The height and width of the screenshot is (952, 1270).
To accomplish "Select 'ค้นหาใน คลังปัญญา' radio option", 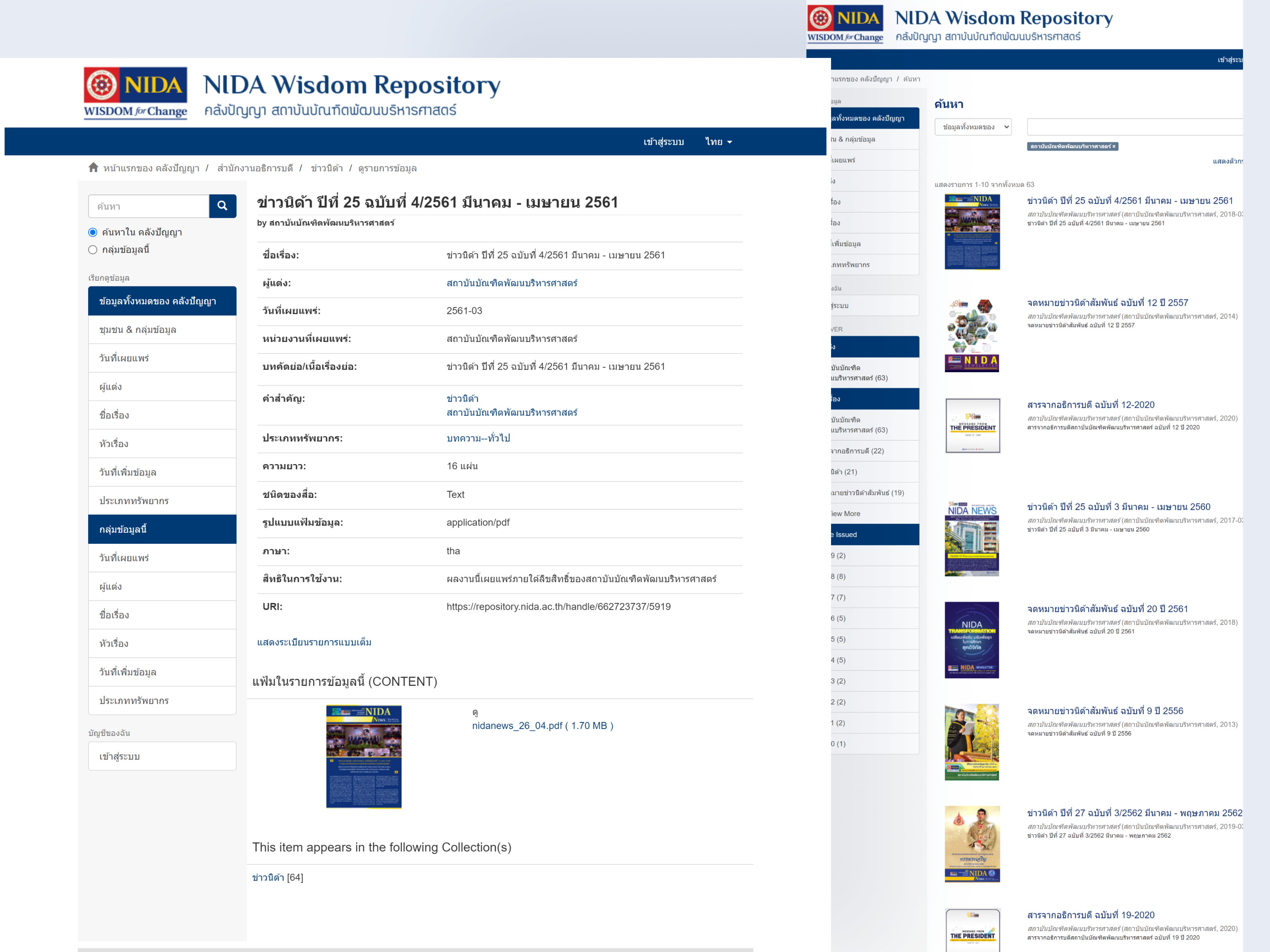I will (x=92, y=232).
